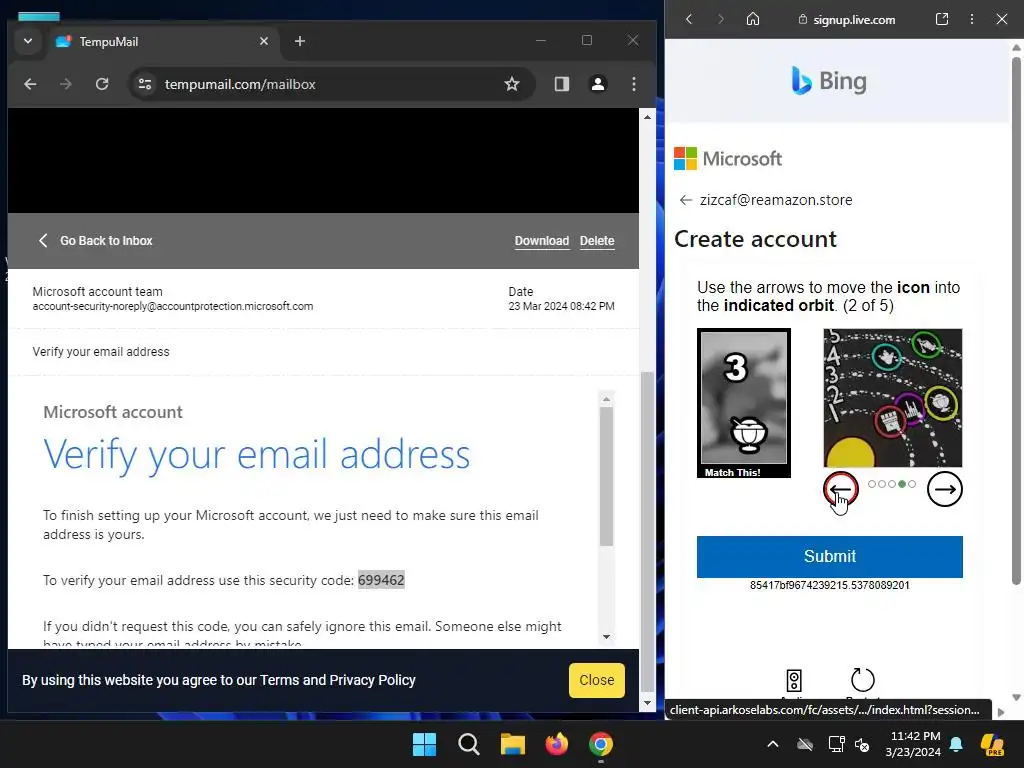Open Chrome profile avatar icon
The height and width of the screenshot is (768, 1024).
[x=598, y=84]
